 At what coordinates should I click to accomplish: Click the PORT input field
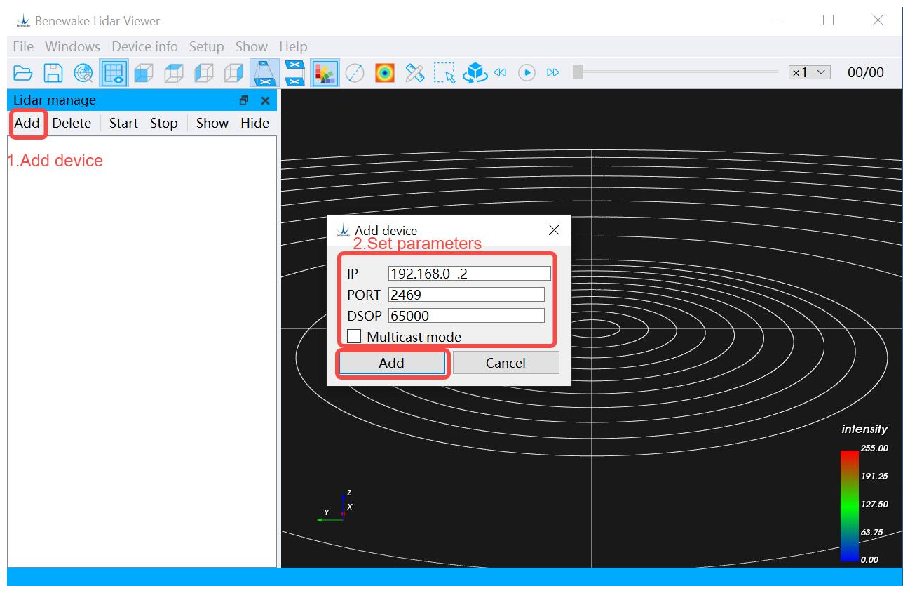466,295
